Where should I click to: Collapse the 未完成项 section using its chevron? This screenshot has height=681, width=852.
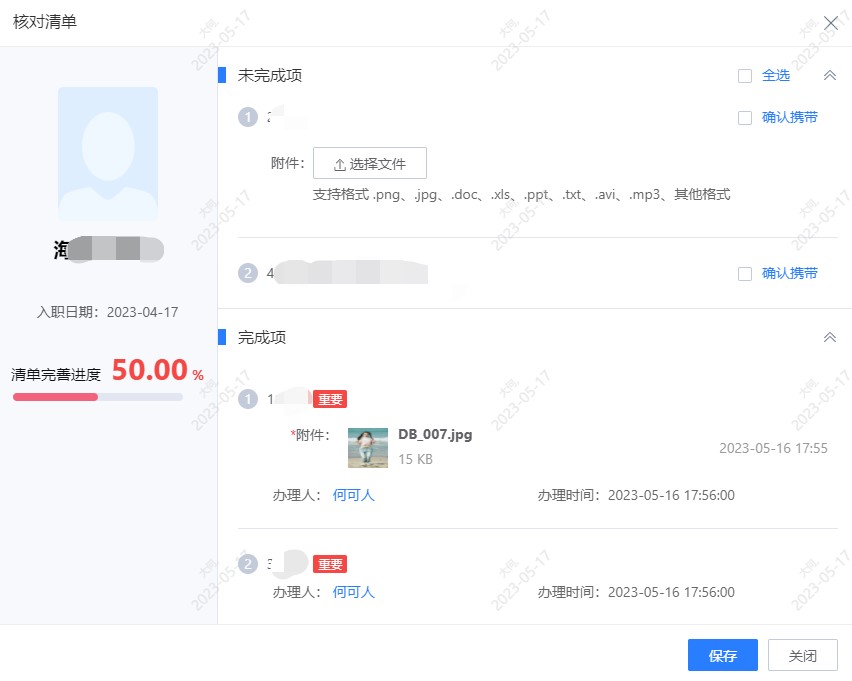[830, 75]
